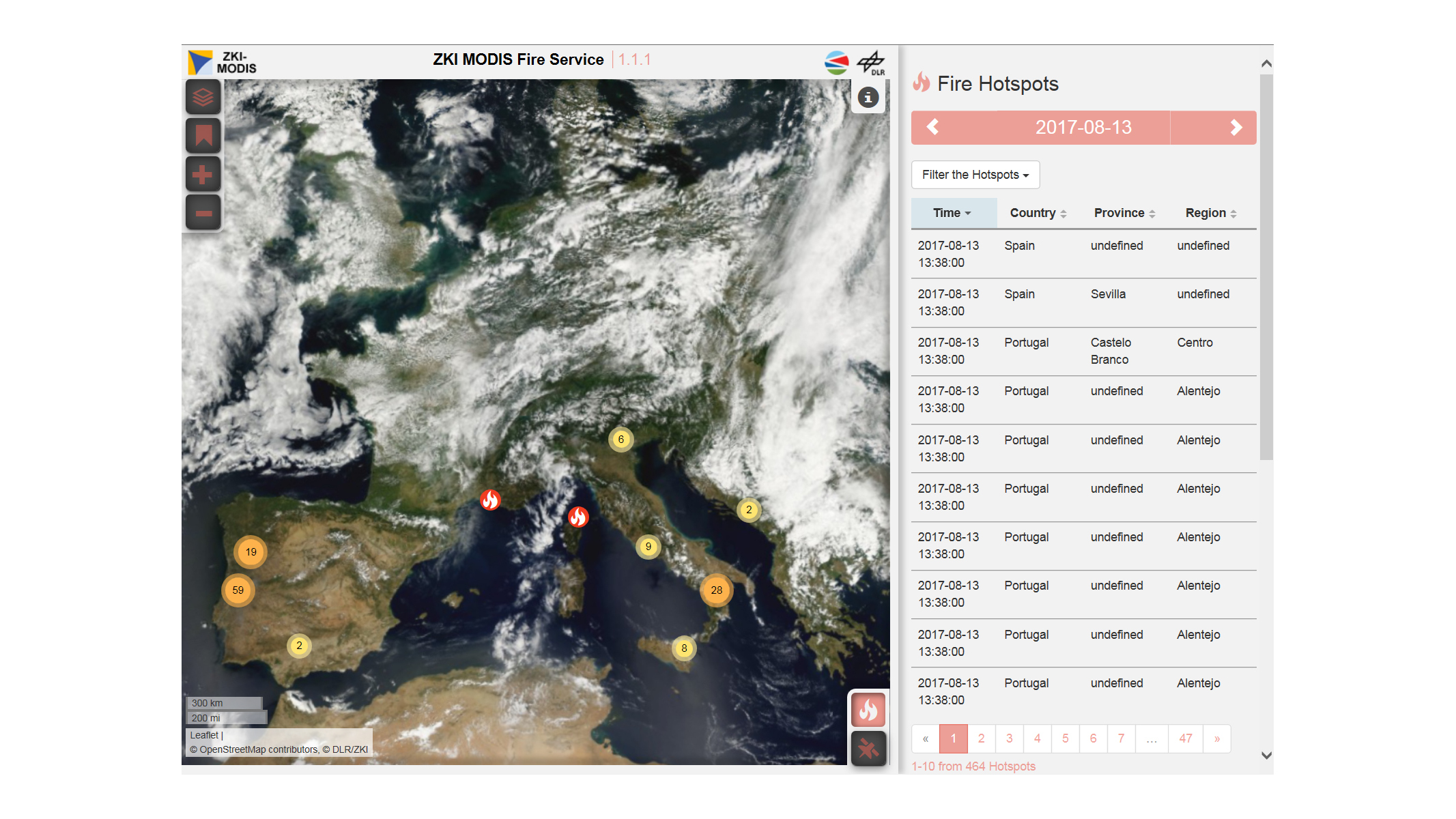
Task: Open the info icon on map
Action: pos(868,98)
